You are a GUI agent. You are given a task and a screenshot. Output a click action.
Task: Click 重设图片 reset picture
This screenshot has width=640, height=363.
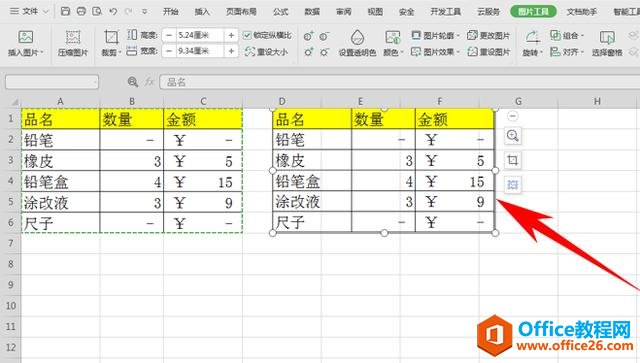[x=489, y=52]
